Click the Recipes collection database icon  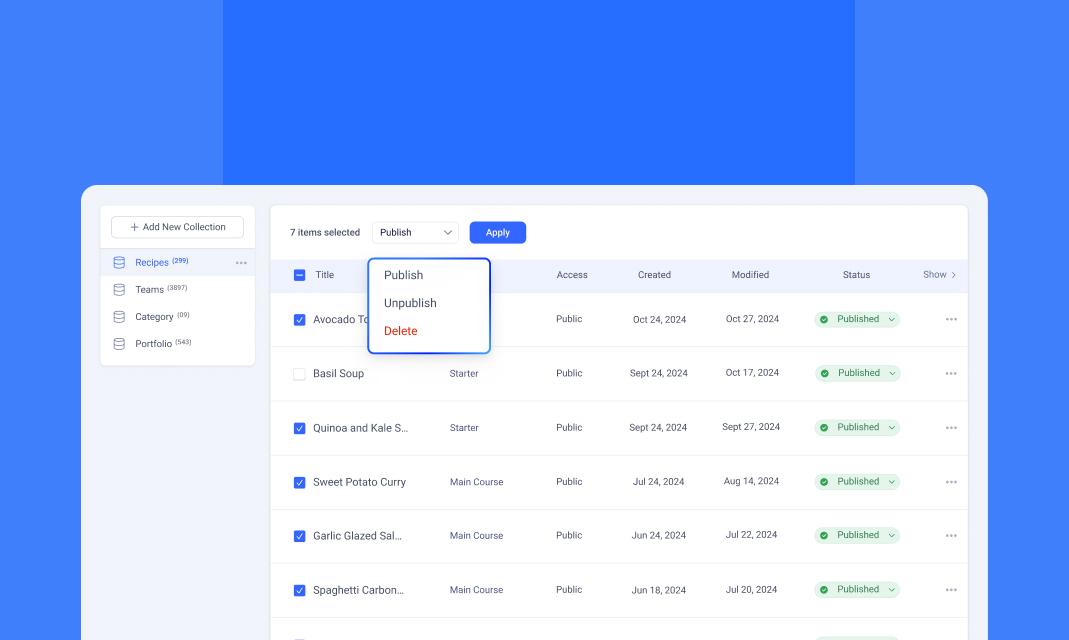[x=119, y=262]
